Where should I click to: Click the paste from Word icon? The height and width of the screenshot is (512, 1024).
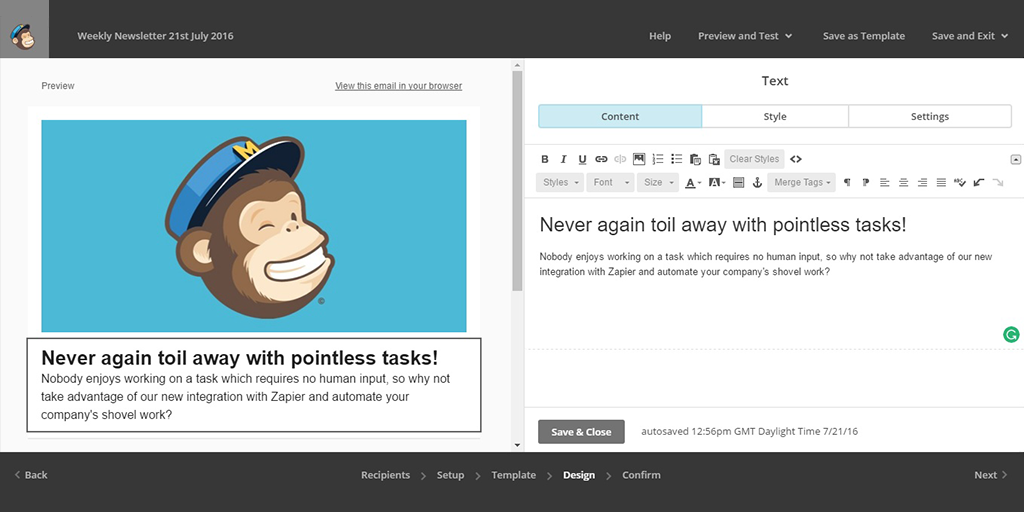click(x=714, y=159)
